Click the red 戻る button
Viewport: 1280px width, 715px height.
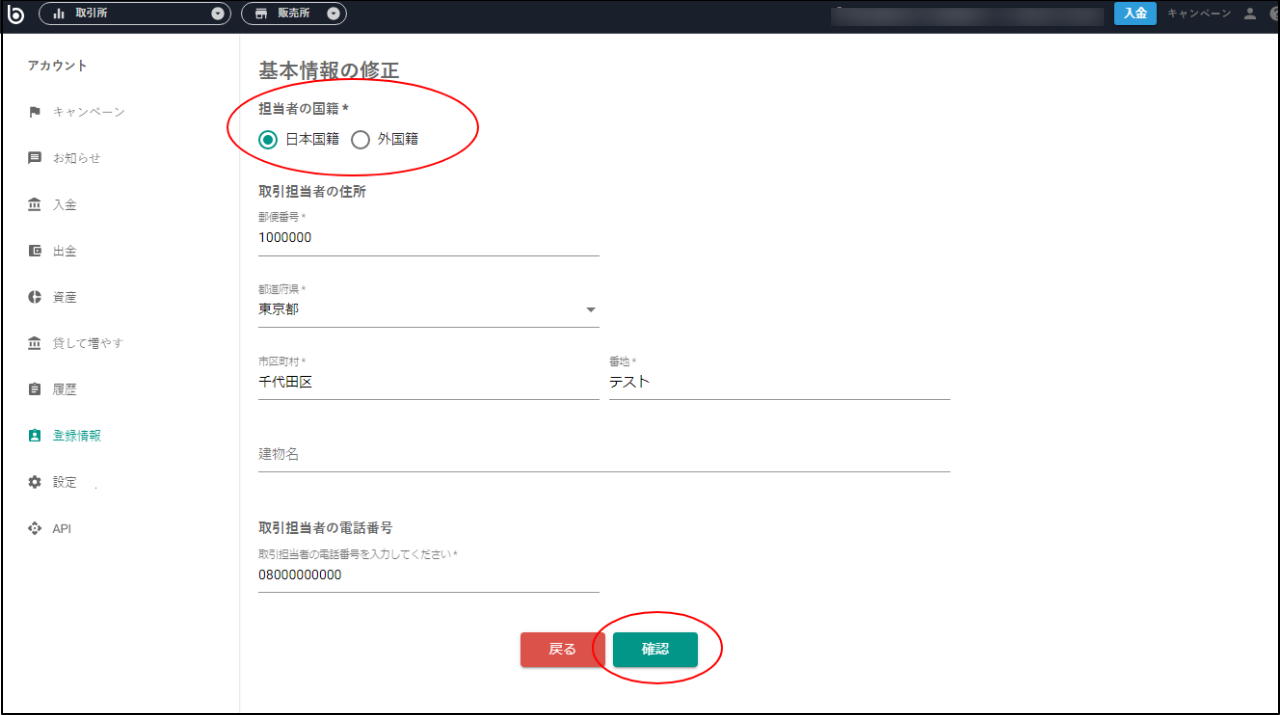[562, 649]
